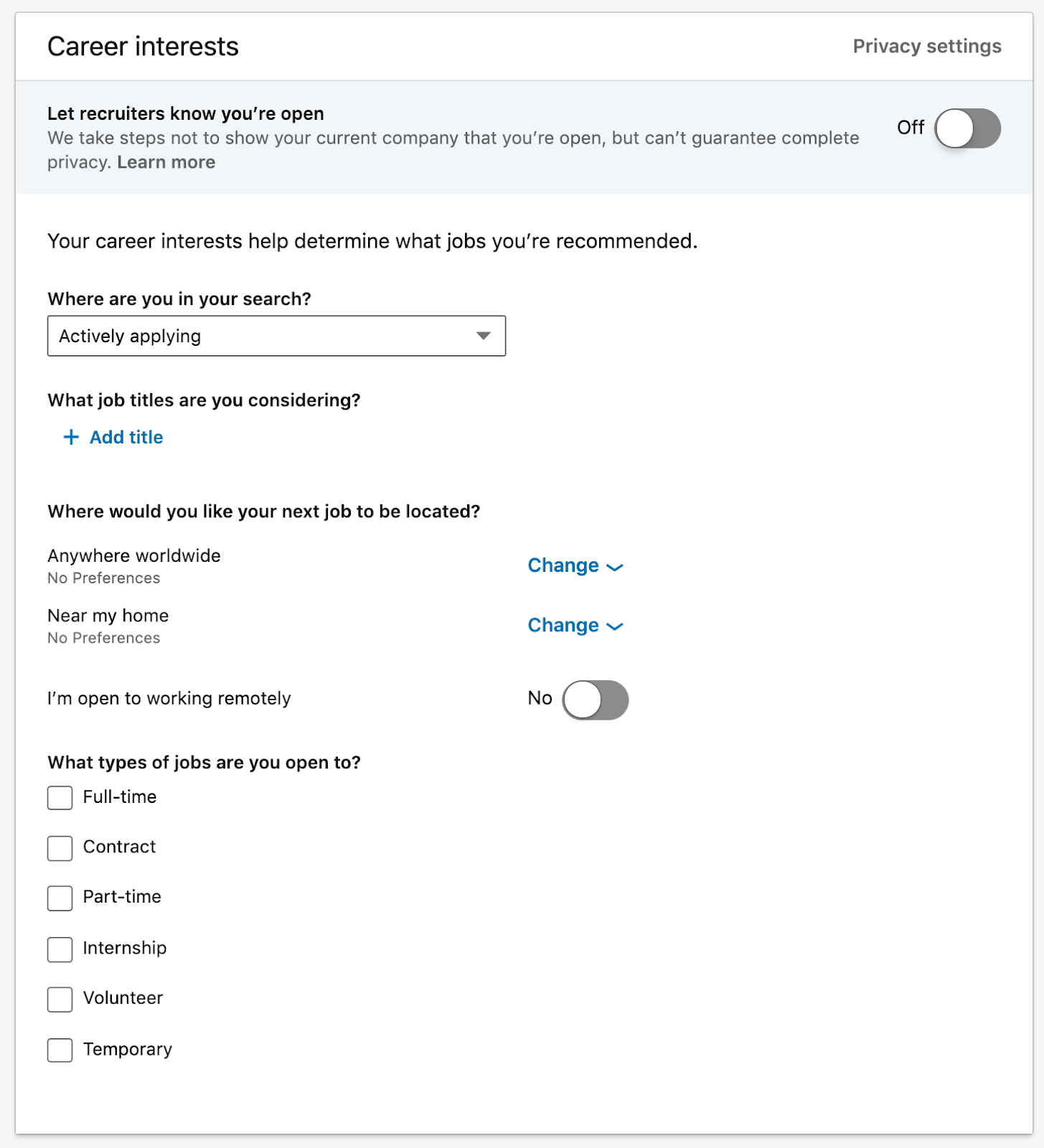Turn on the recruiters open toggle
The height and width of the screenshot is (1148, 1044).
(x=967, y=128)
